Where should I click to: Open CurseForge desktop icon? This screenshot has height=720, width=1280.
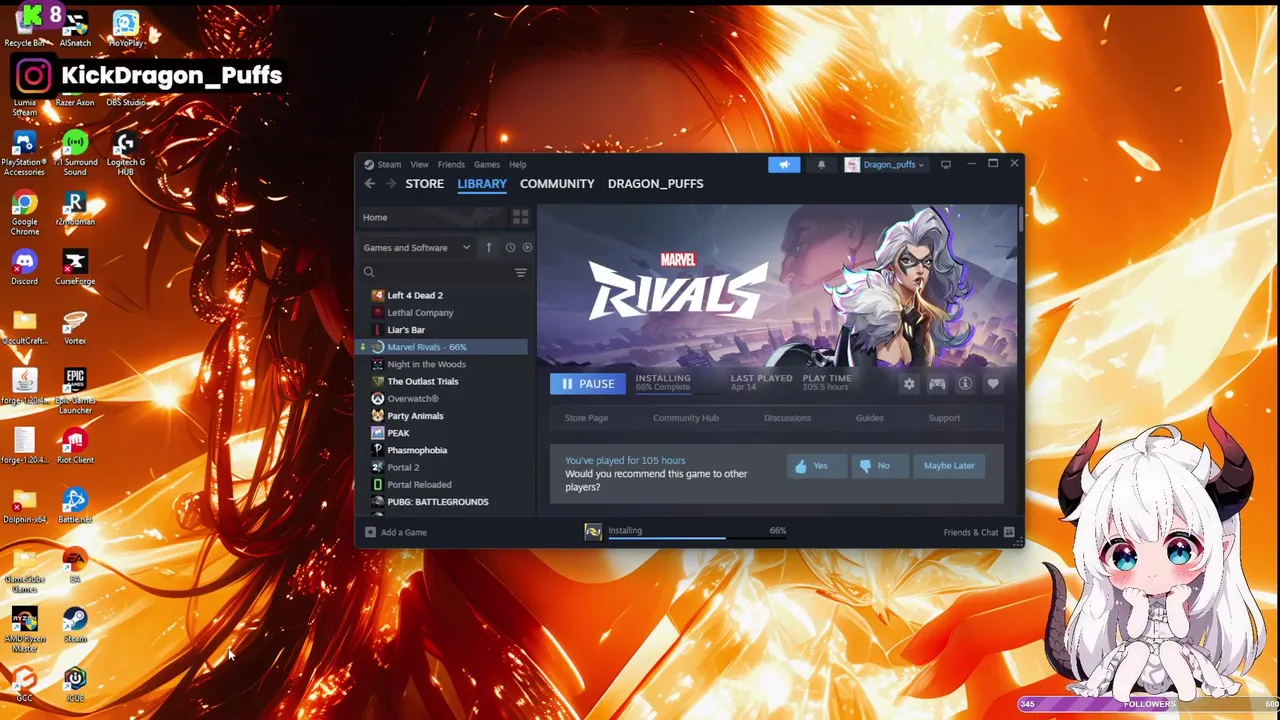75,268
